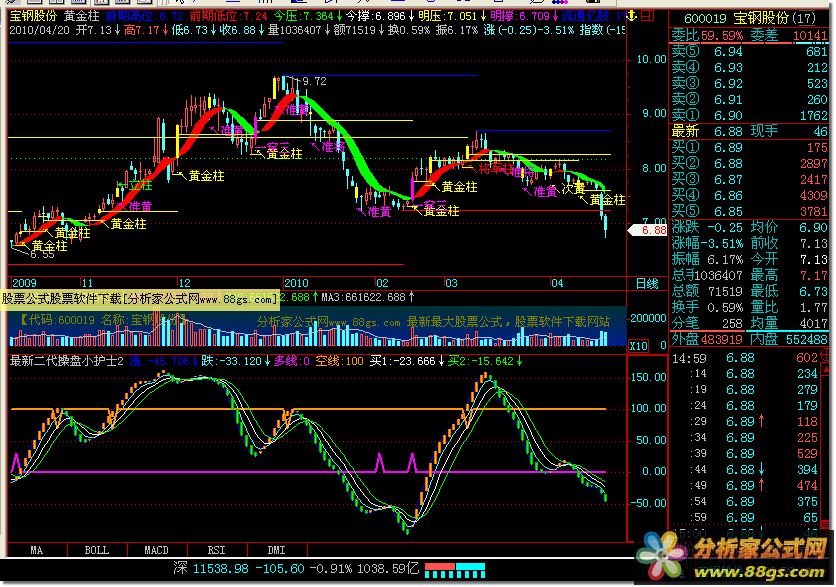Click the 9.72 peak price label
The image size is (836, 587).
tap(314, 80)
